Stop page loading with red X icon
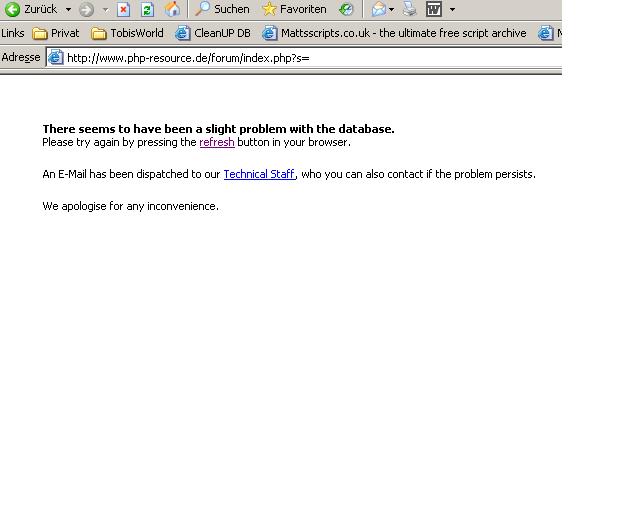 tap(124, 10)
